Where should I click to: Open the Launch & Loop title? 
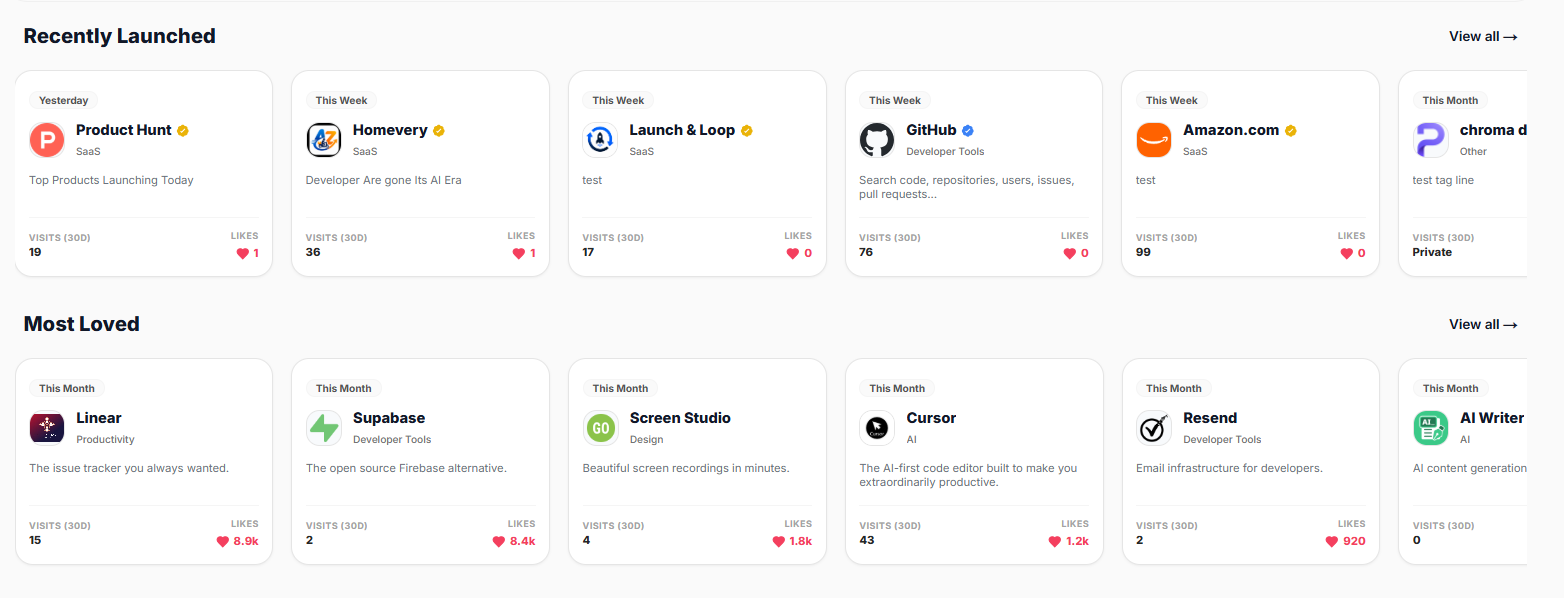[x=682, y=130]
